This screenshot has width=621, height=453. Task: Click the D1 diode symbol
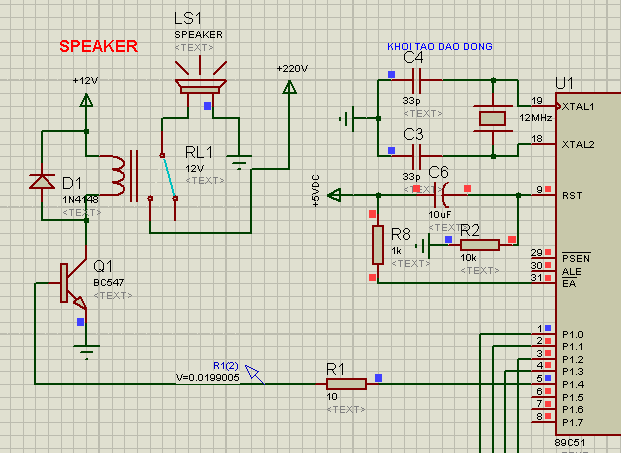pyautogui.click(x=42, y=182)
